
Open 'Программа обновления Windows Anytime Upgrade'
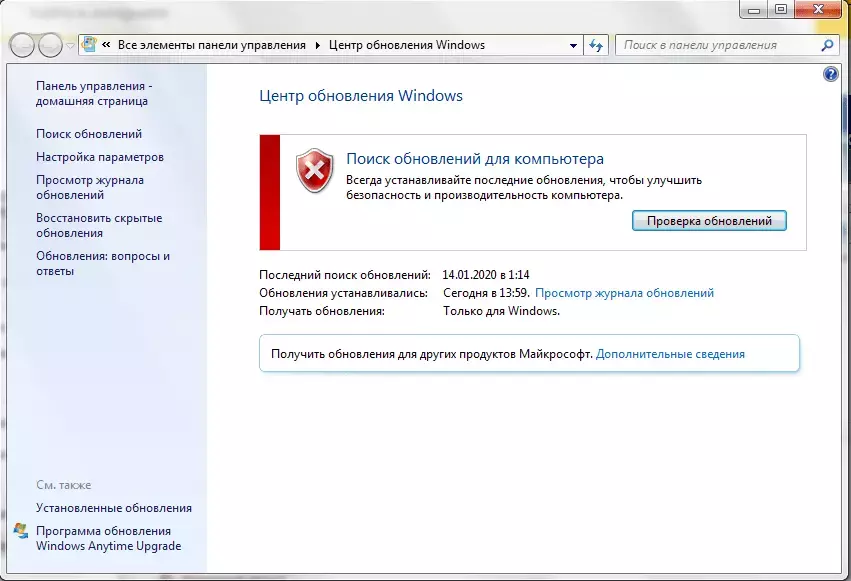pos(109,539)
